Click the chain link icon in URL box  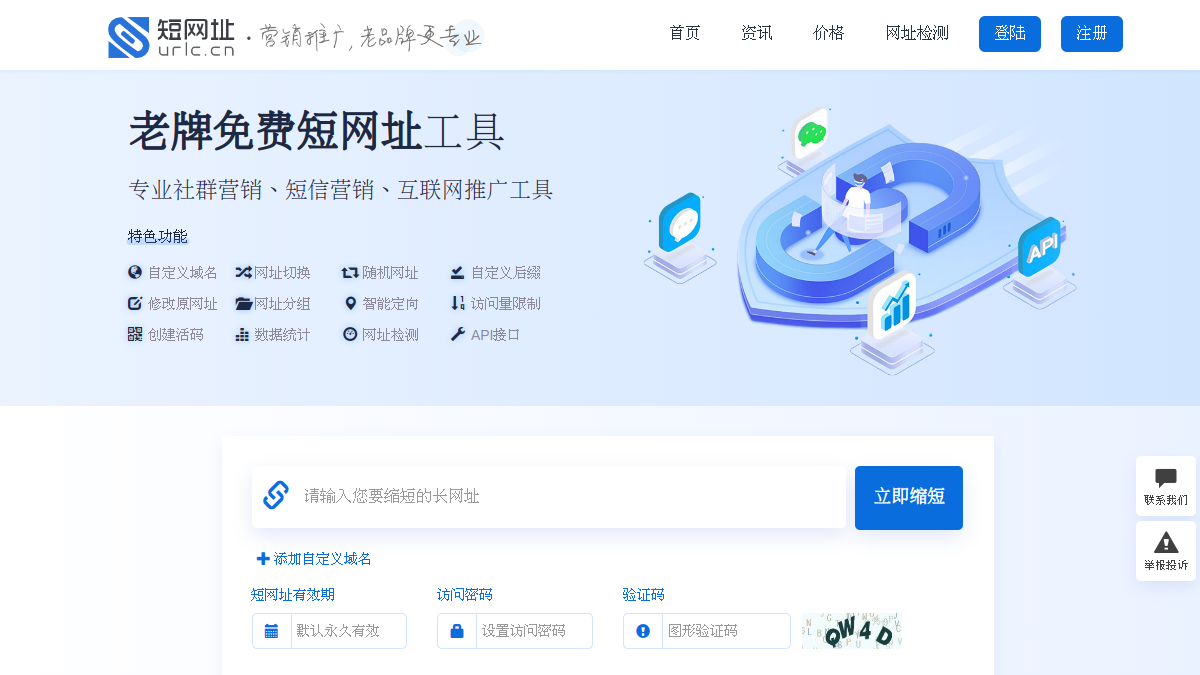tap(275, 495)
